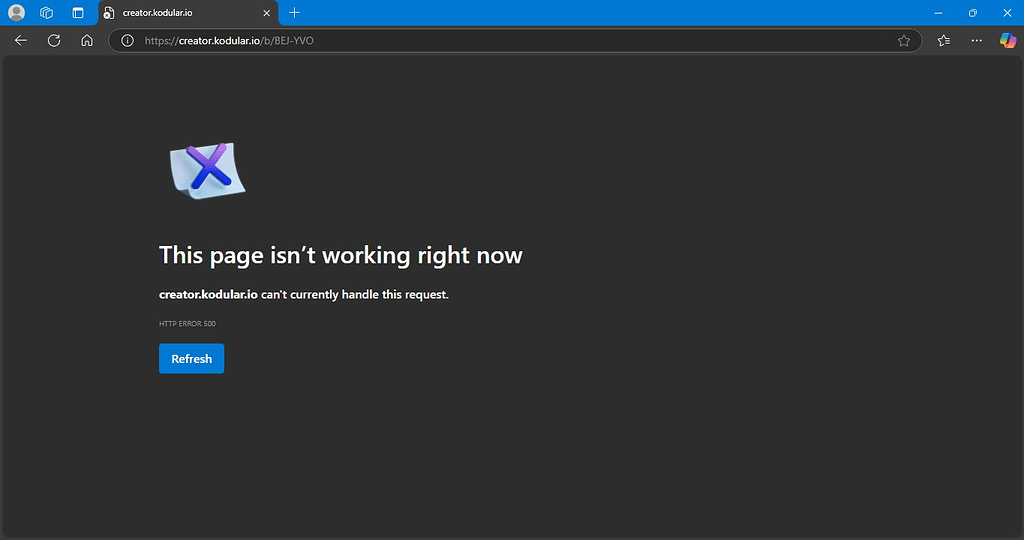Close the browser window

coord(1006,13)
